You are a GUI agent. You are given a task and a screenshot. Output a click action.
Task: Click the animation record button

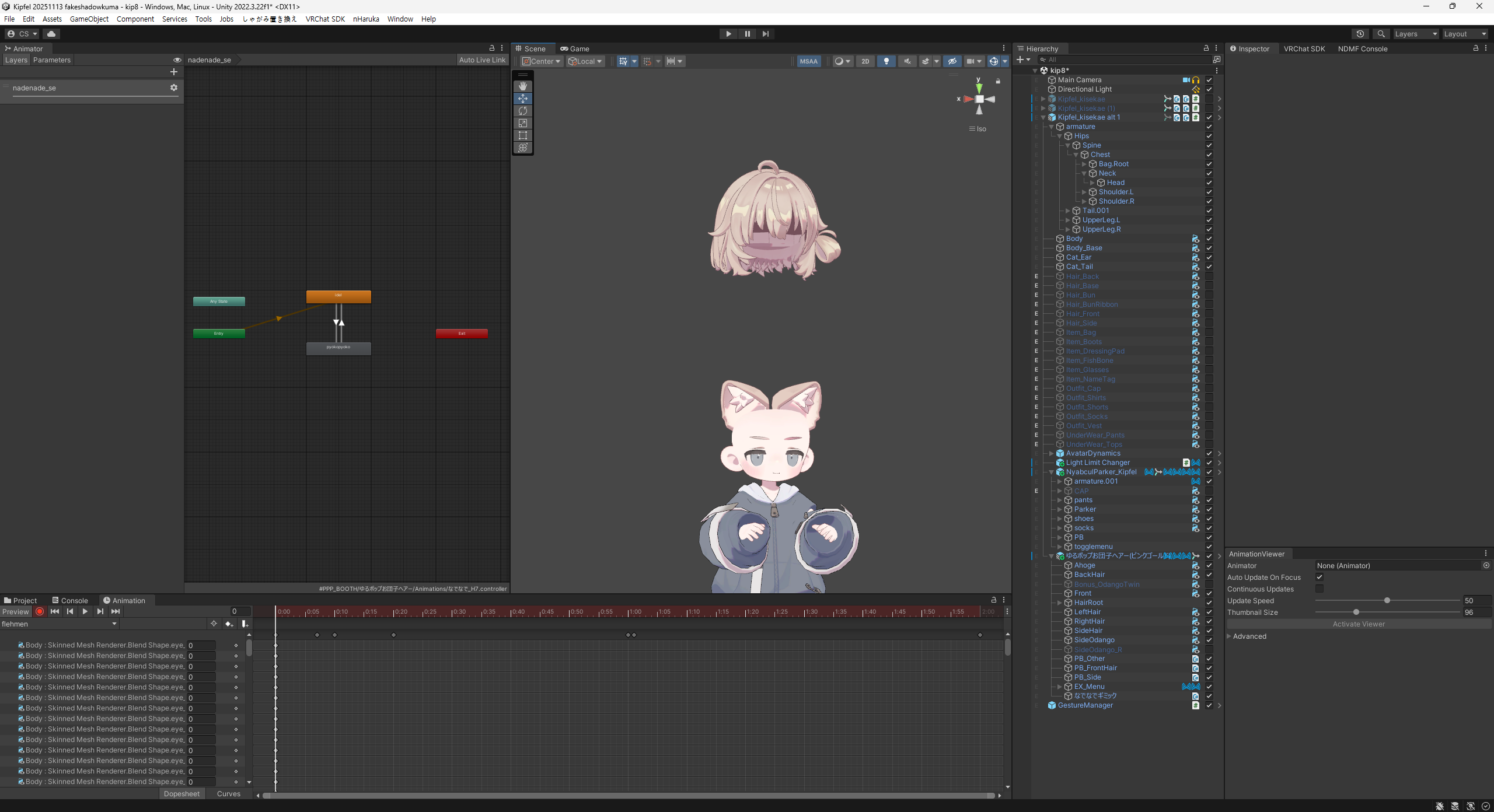[40, 611]
